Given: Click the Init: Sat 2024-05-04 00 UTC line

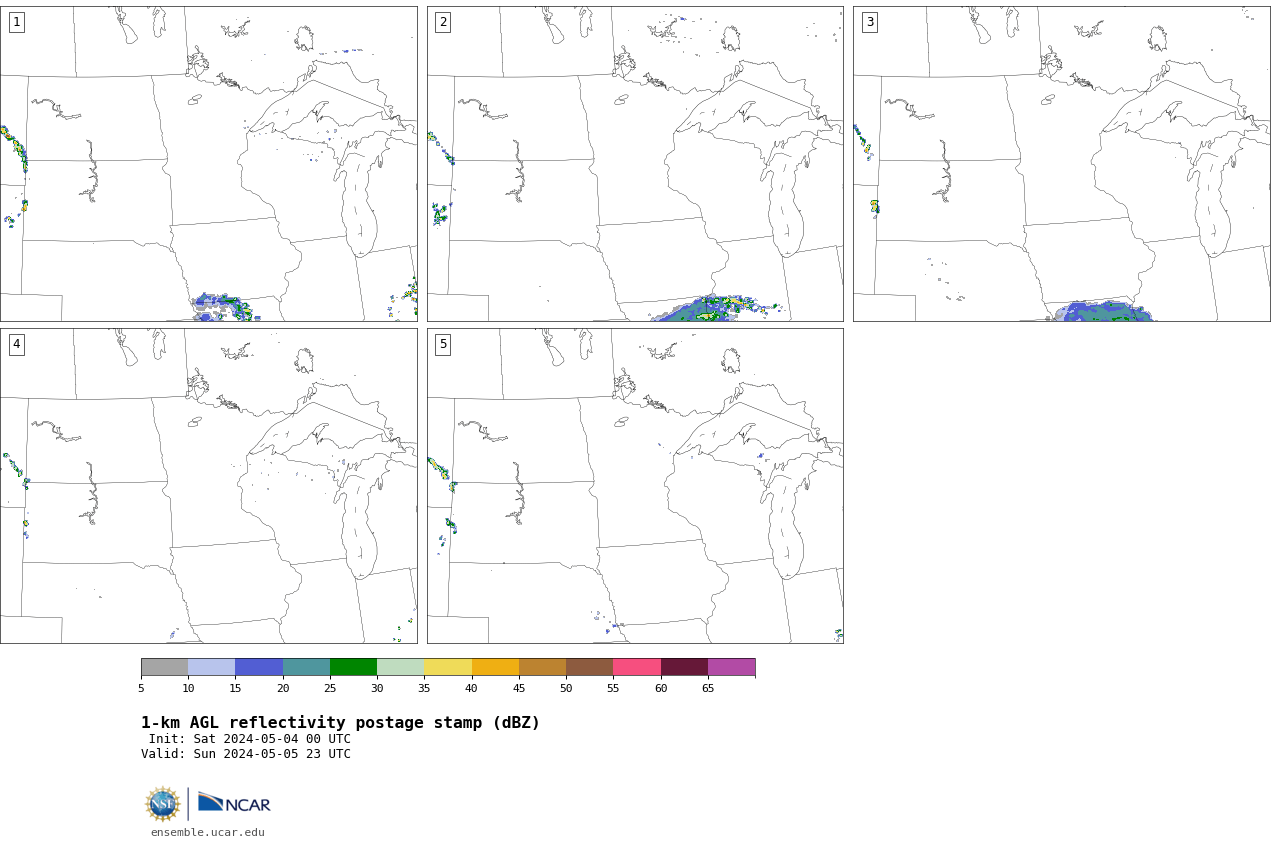Looking at the screenshot, I should (x=250, y=739).
